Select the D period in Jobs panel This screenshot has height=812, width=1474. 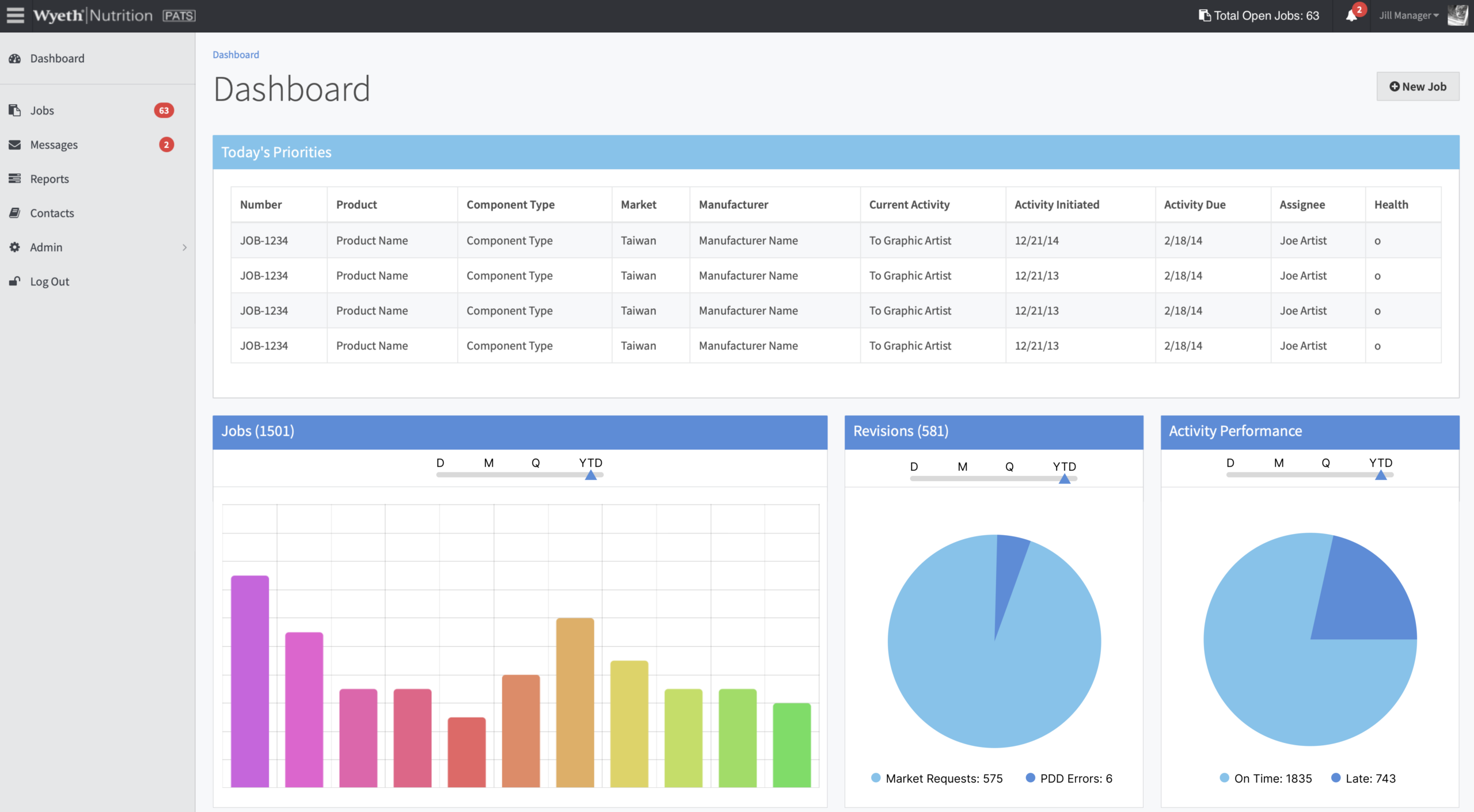(x=440, y=463)
